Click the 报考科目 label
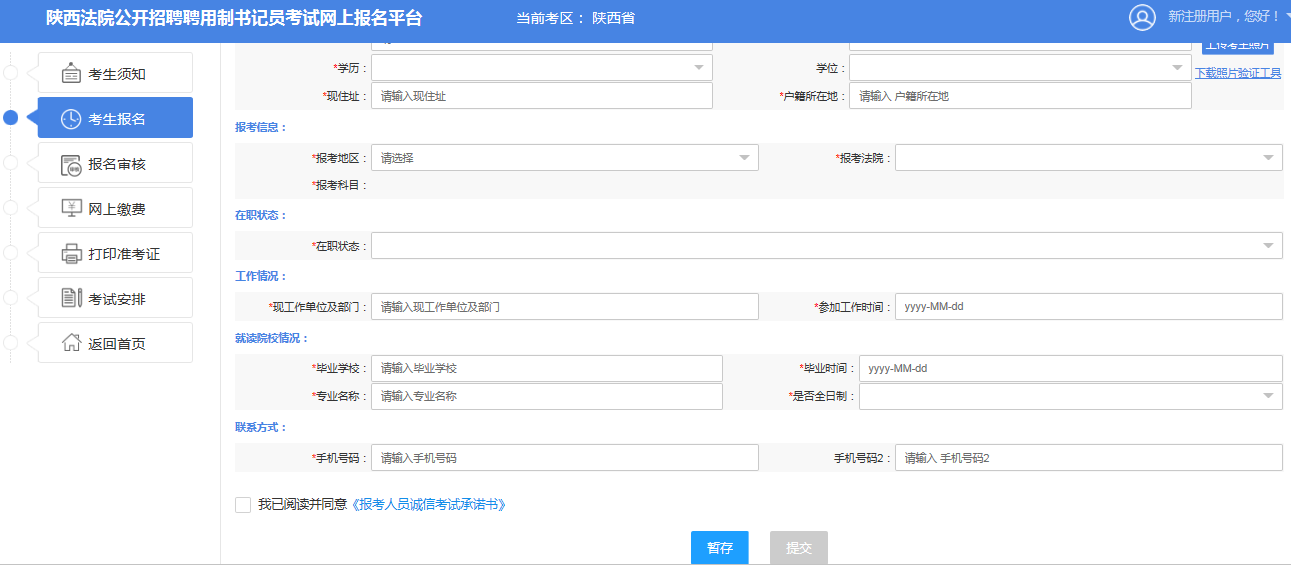 [340, 185]
